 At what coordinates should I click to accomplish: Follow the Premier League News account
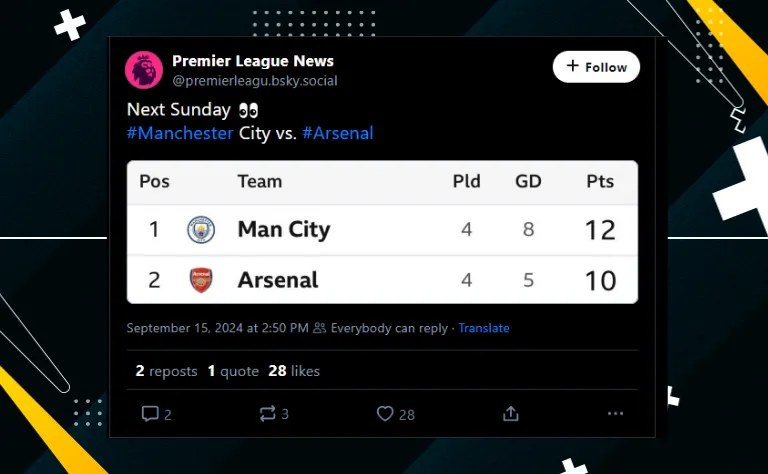[x=596, y=67]
